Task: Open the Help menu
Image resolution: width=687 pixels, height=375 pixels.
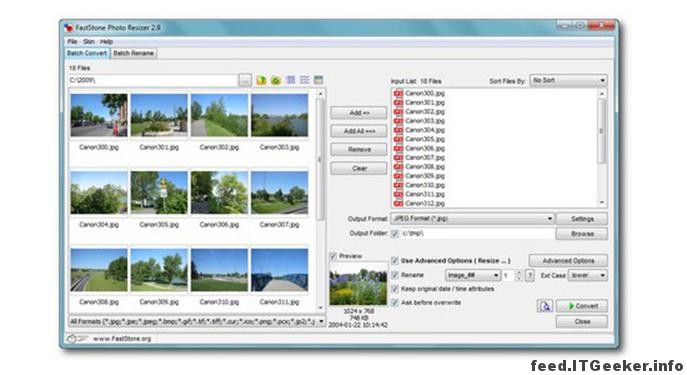Action: click(x=106, y=42)
